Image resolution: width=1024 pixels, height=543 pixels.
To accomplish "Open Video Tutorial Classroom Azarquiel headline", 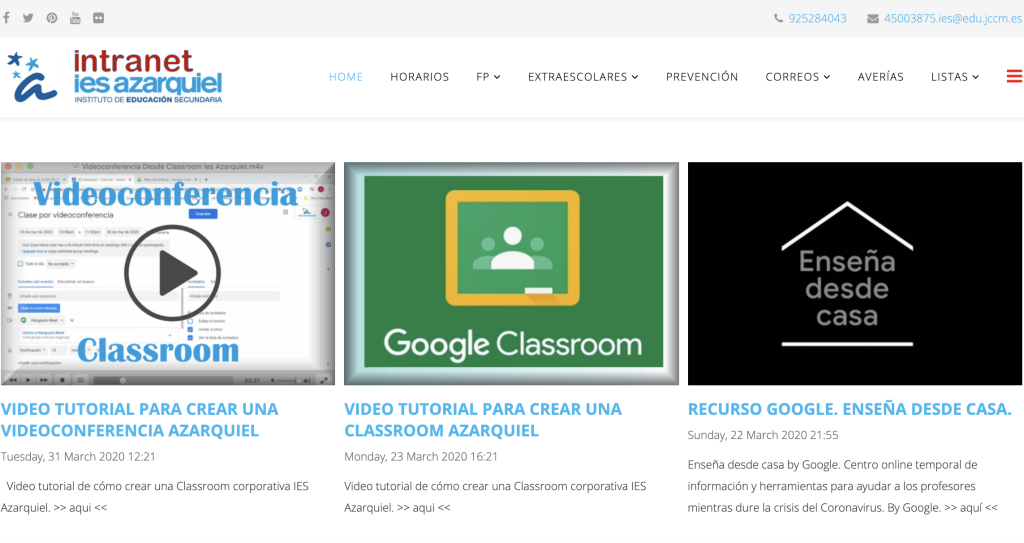I will coord(483,420).
